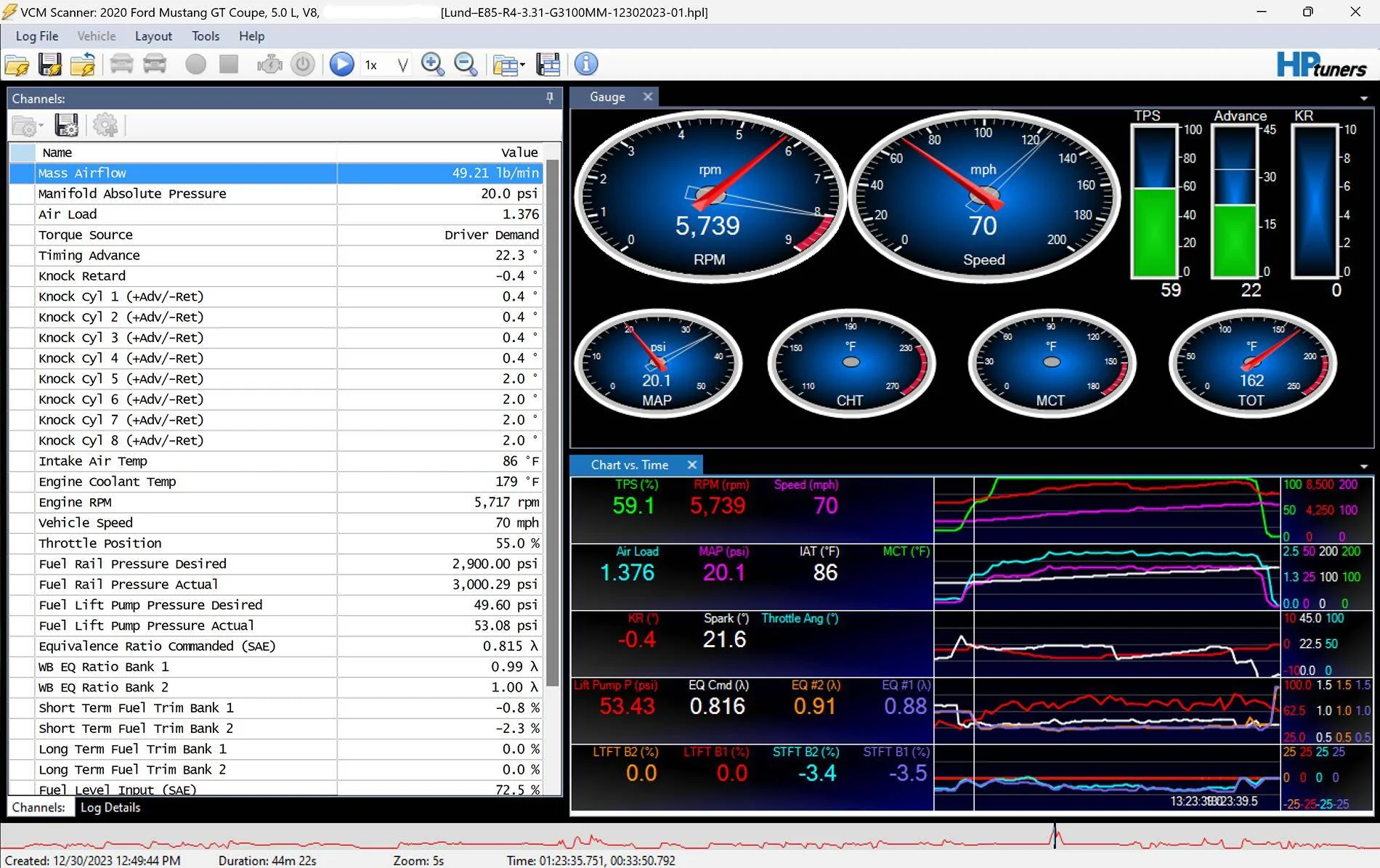Click the round record button in the toolbar
The height and width of the screenshot is (868, 1380).
click(195, 65)
